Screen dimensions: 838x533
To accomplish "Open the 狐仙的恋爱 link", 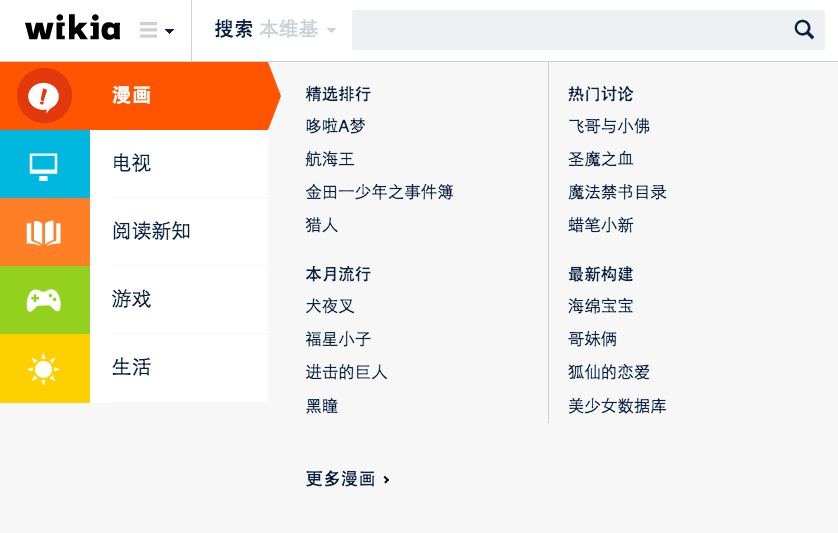I will pyautogui.click(x=609, y=372).
